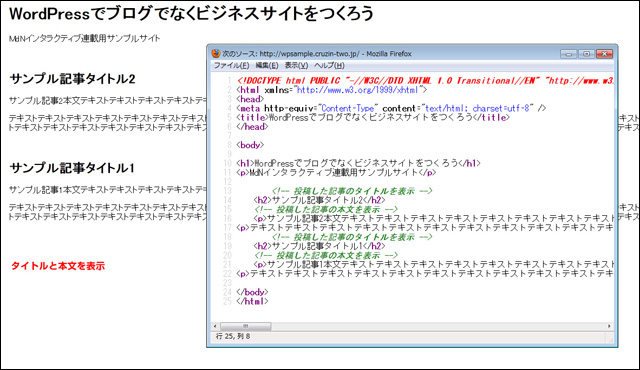Image resolution: width=640 pixels, height=370 pixels.
Task: Click the horizontal scrollbar thumb
Action: coord(245,326)
